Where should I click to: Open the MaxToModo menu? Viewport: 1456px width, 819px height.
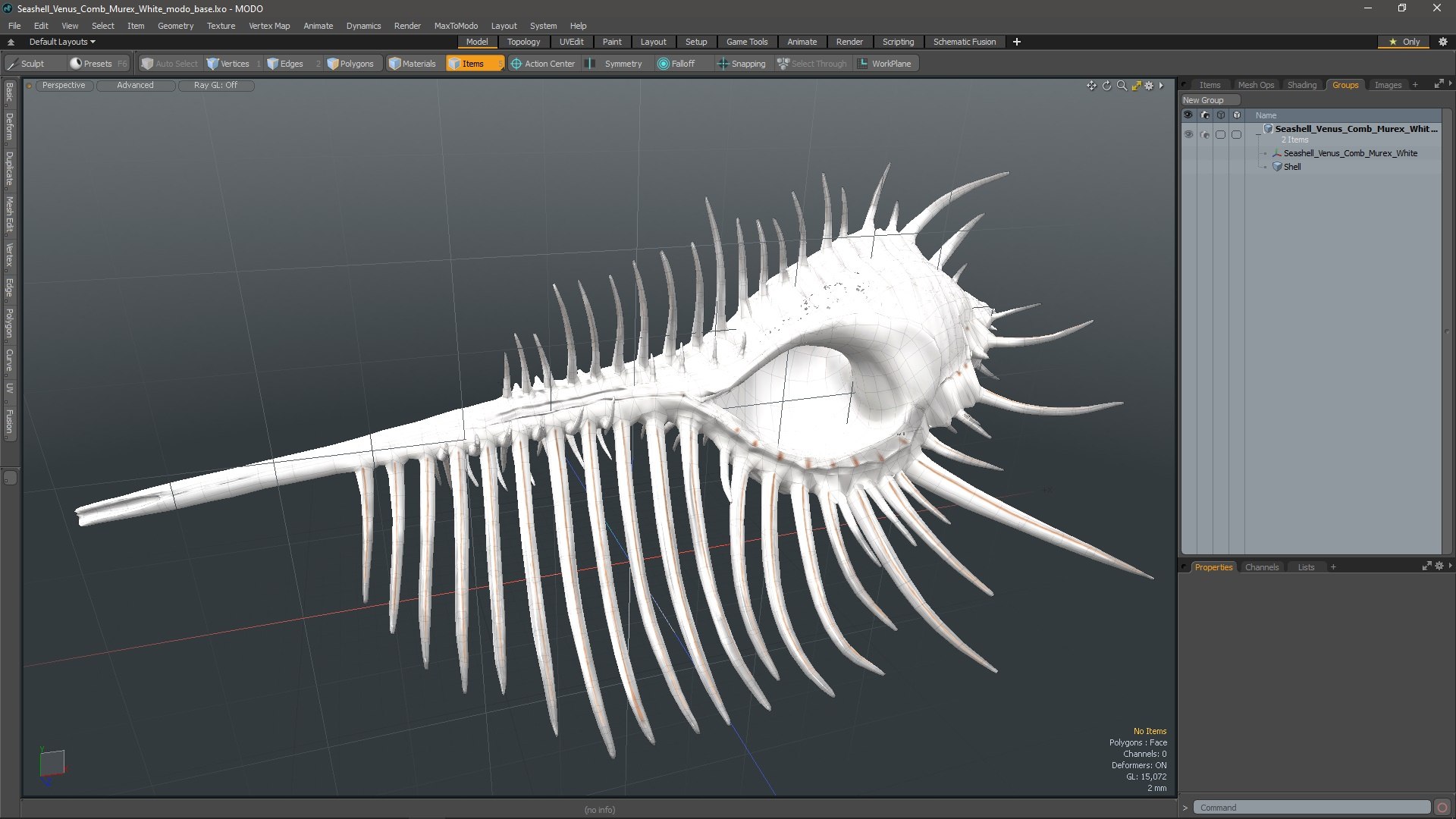456,26
